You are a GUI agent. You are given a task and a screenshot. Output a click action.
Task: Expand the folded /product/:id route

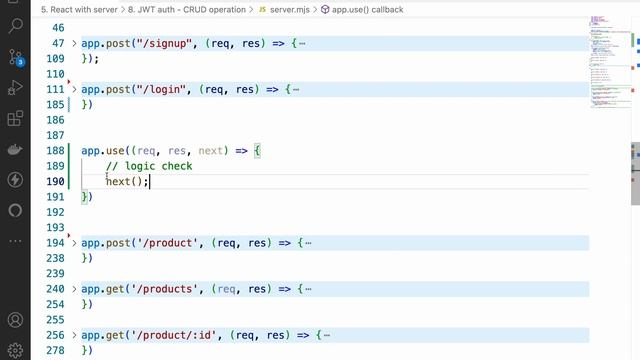74,335
